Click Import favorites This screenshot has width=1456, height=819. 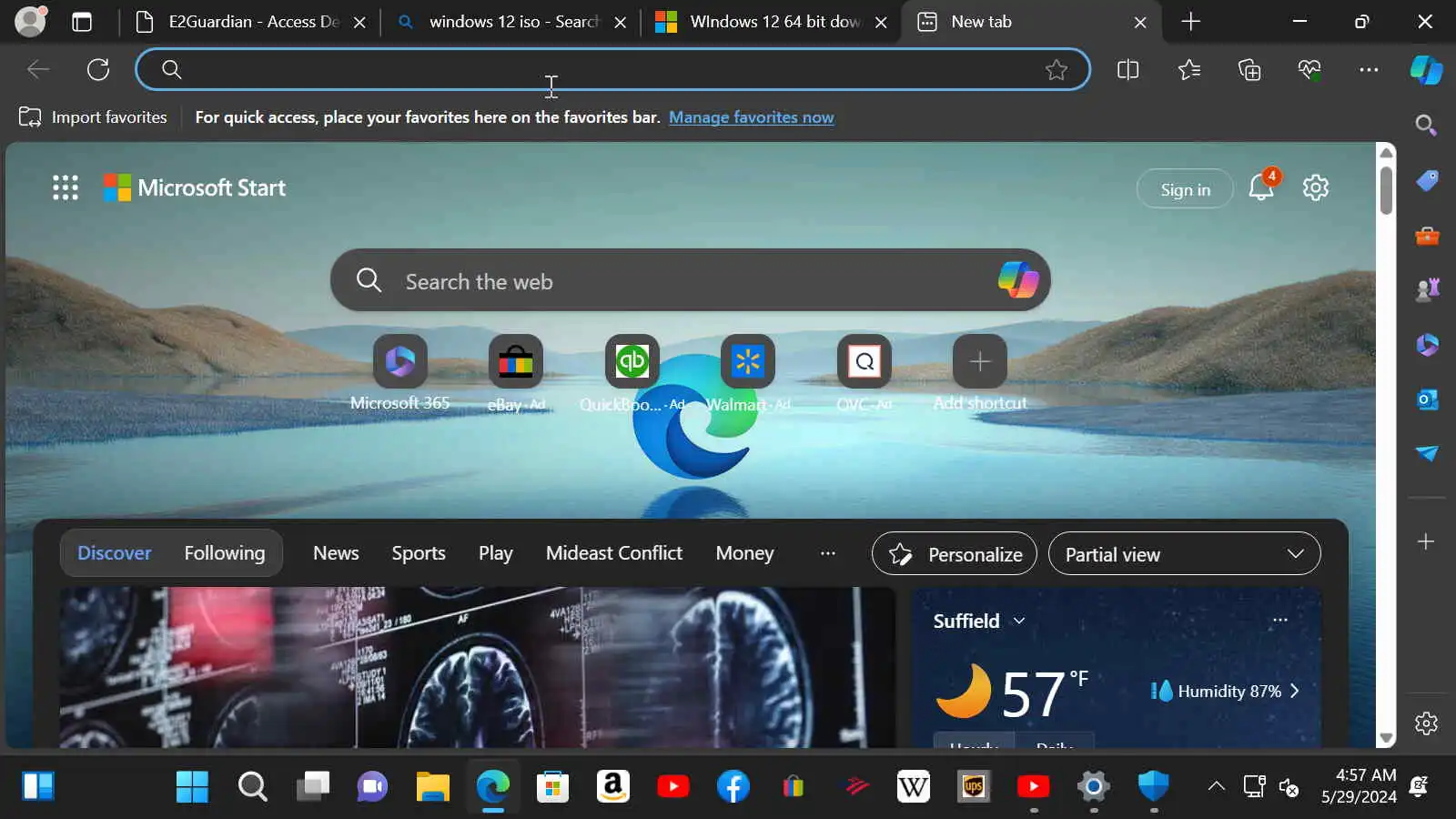pos(93,116)
